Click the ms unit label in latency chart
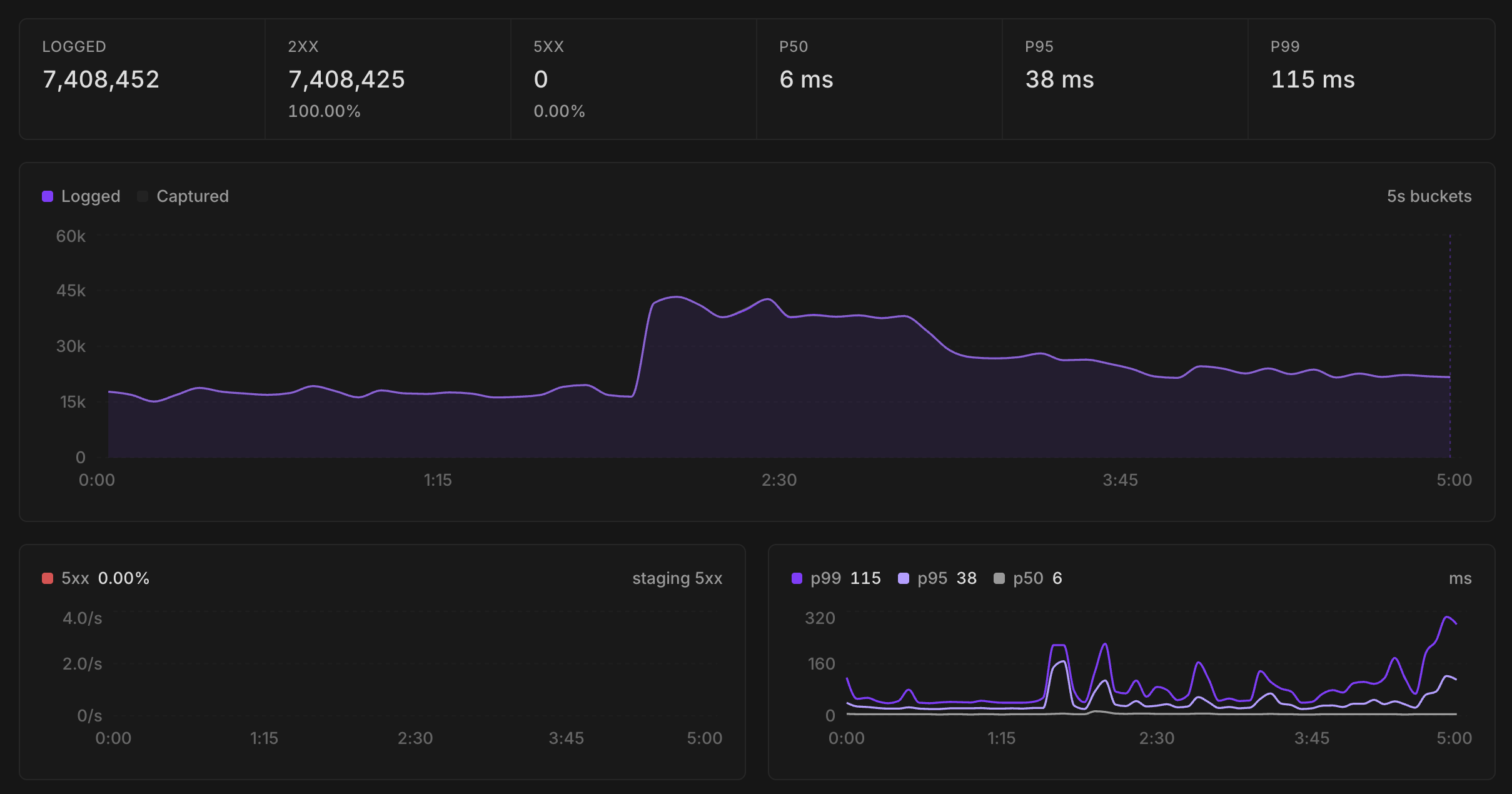This screenshot has height=794, width=1512. (x=1460, y=578)
